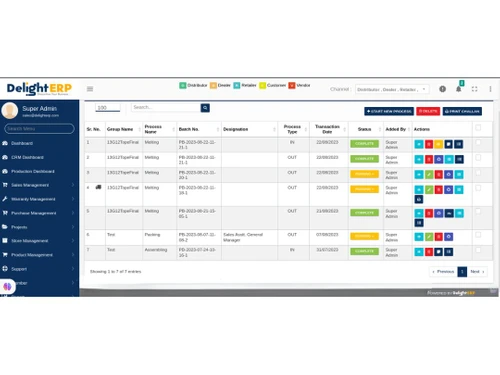
Task: Open the notifications bell
Action: [x=459, y=89]
